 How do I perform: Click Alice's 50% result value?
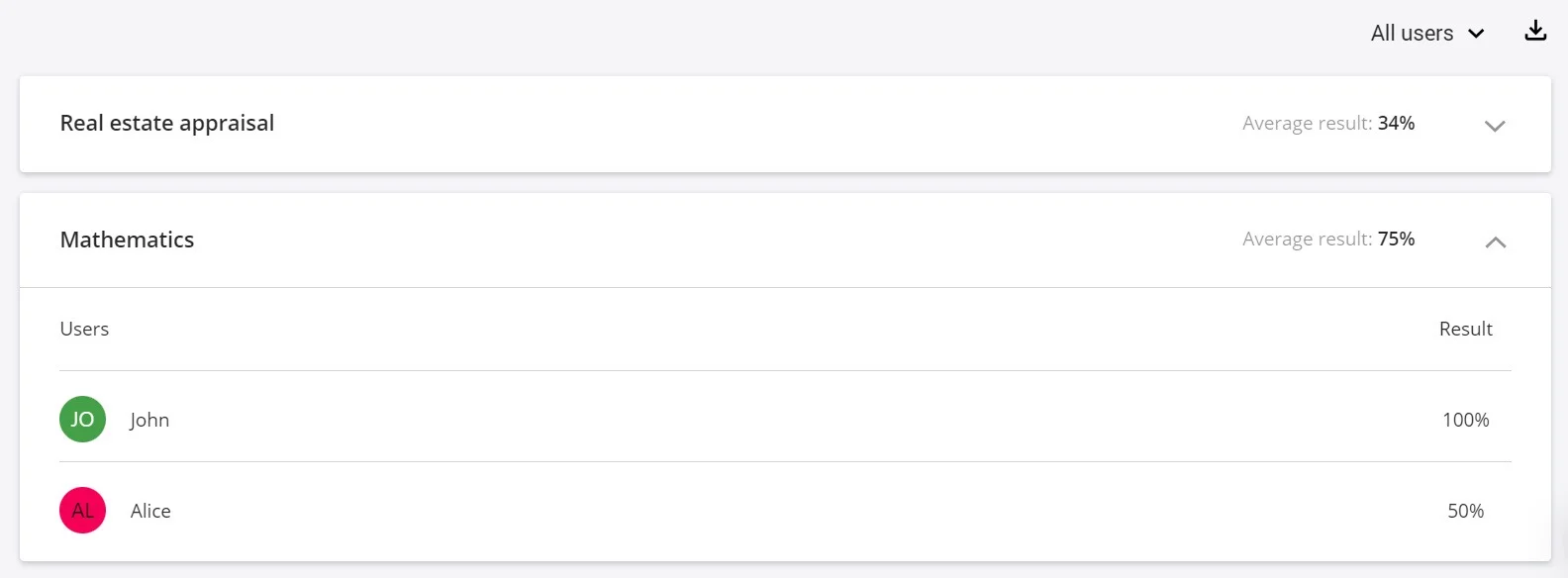tap(1465, 511)
